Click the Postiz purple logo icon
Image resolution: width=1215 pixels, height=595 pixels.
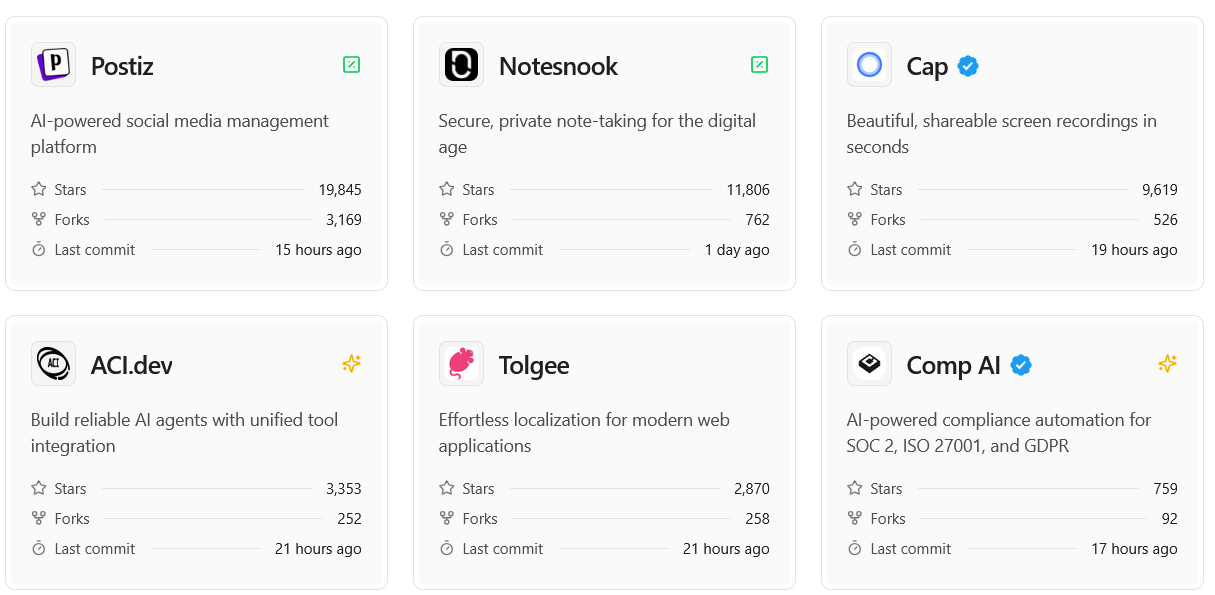pyautogui.click(x=53, y=65)
